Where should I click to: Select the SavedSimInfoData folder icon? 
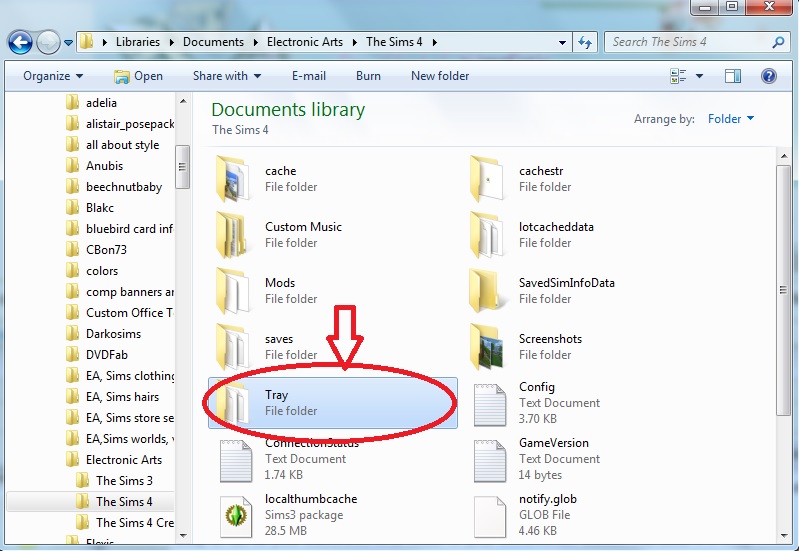coord(487,291)
